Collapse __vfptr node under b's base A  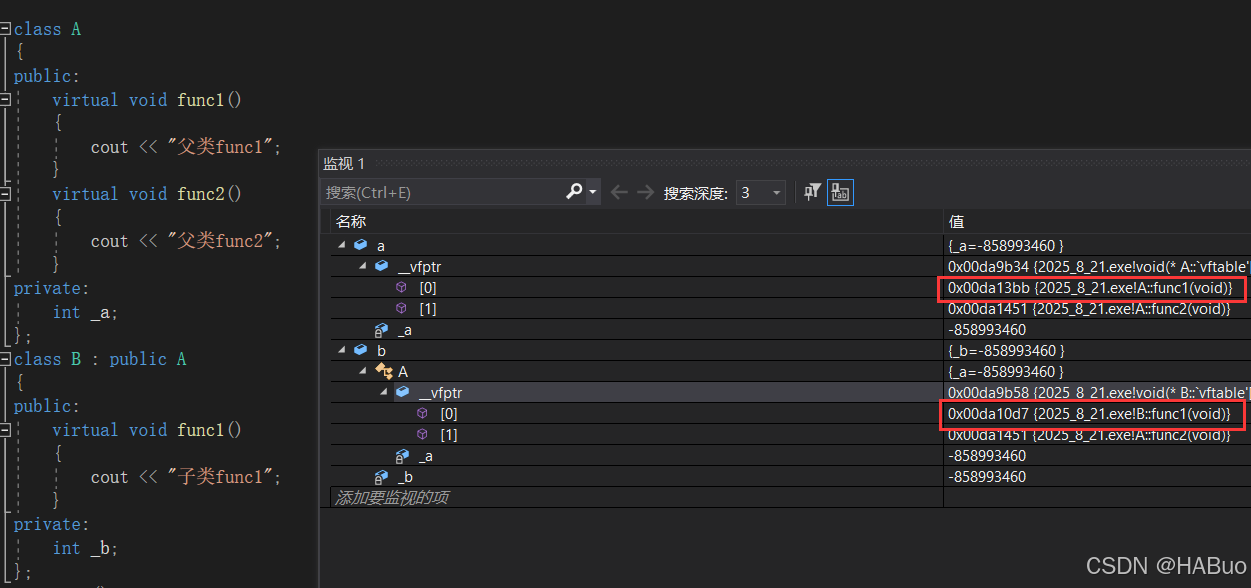pyautogui.click(x=384, y=393)
